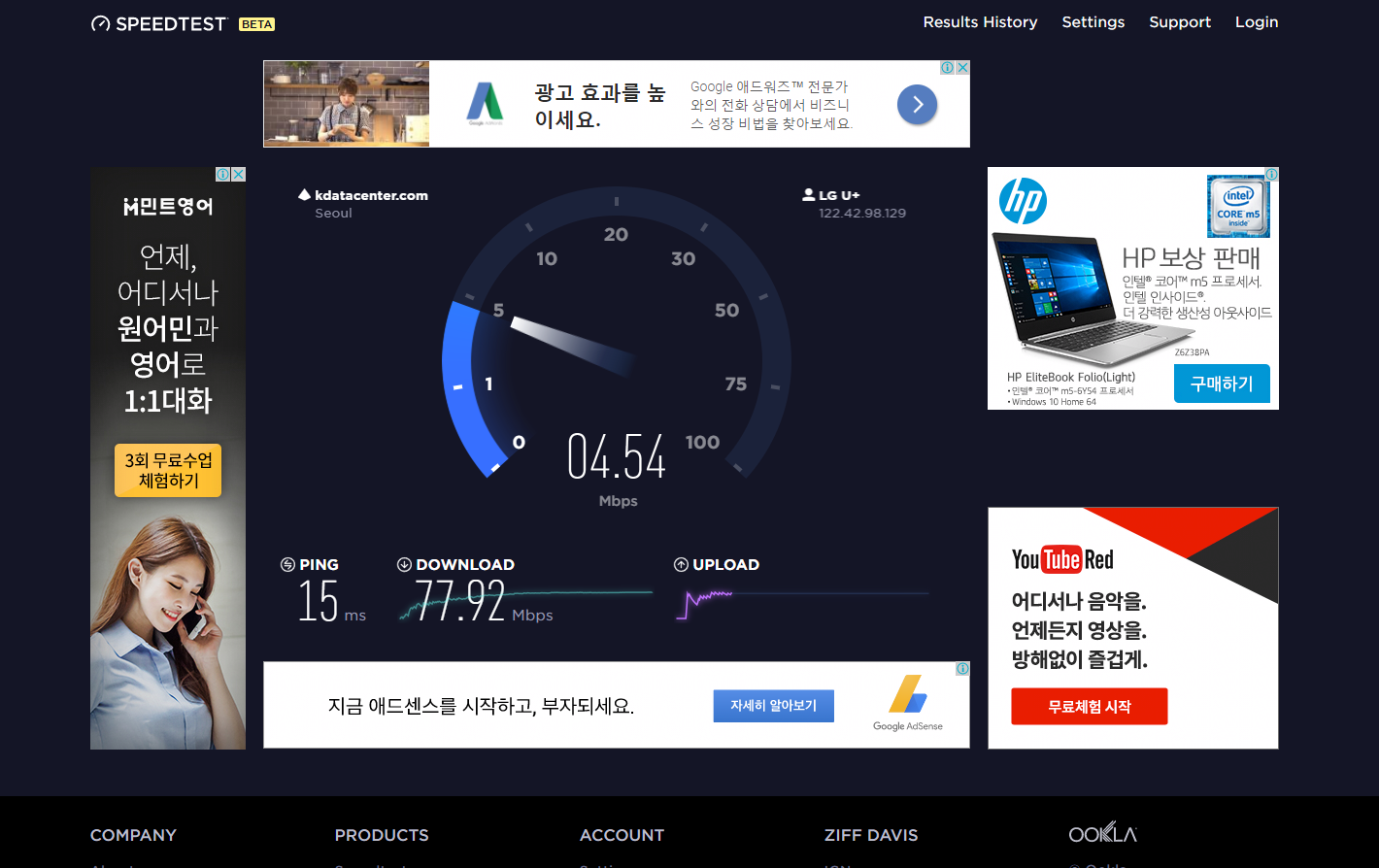Image resolution: width=1379 pixels, height=868 pixels.
Task: Click the download arrow icon
Action: 404,564
